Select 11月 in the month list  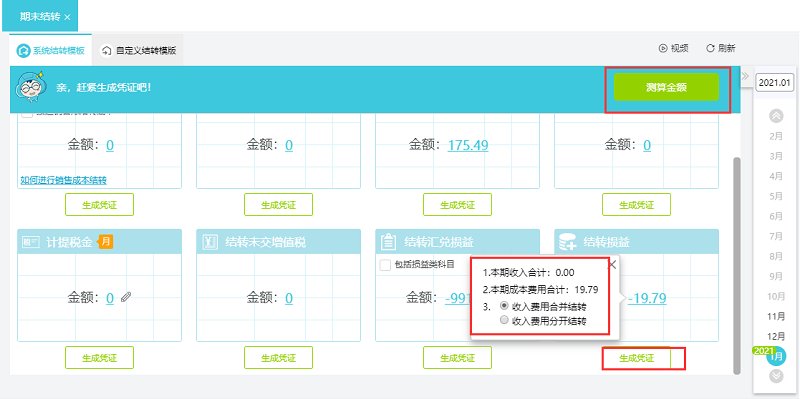tap(776, 316)
